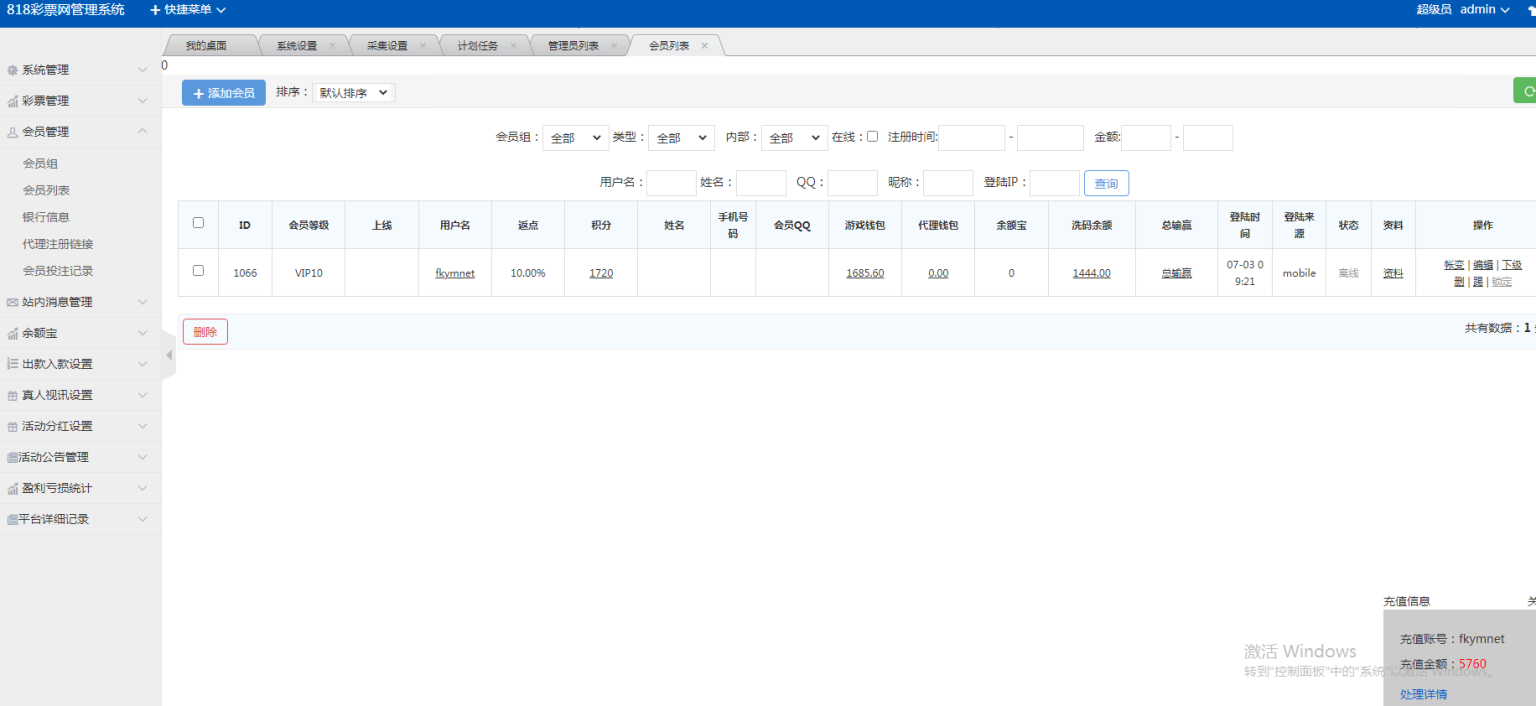Screen dimensions: 1536x706
Task: Click the plus icon next to 快捷菜单
Action: pos(155,12)
